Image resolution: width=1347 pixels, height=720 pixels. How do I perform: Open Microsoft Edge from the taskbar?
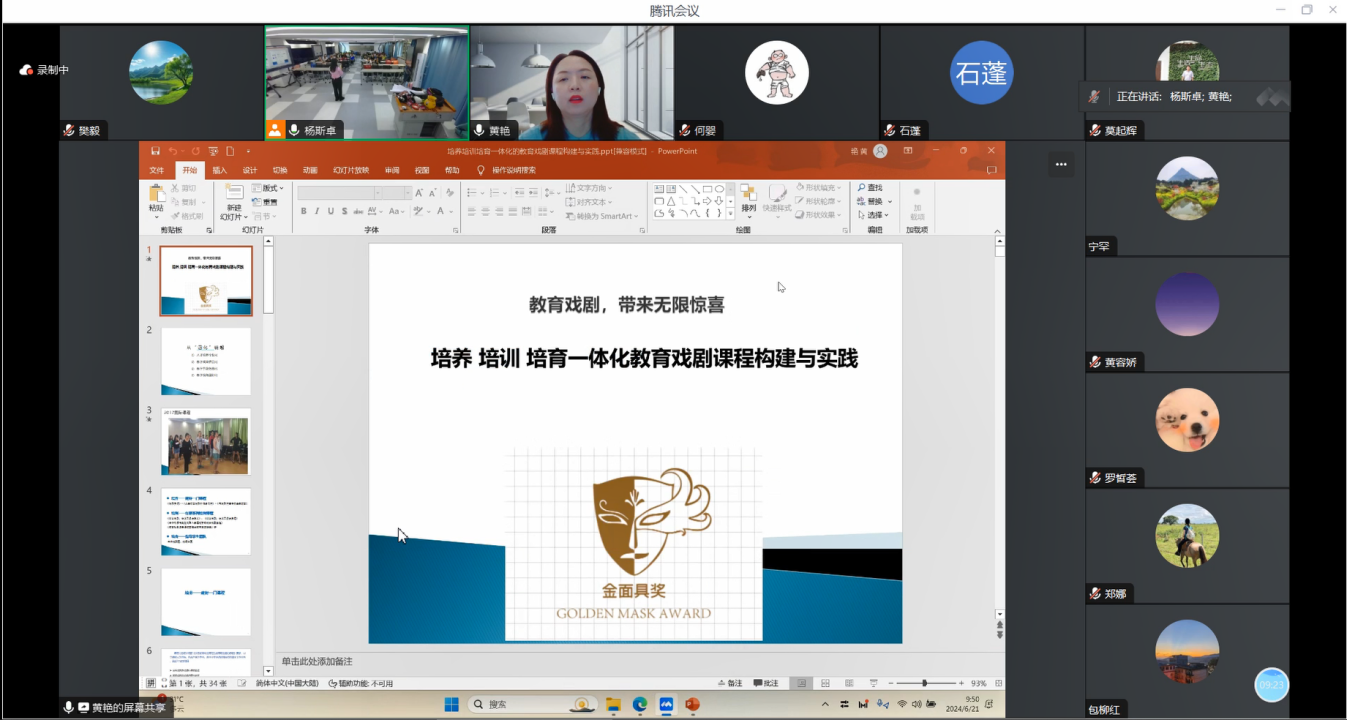click(x=640, y=704)
